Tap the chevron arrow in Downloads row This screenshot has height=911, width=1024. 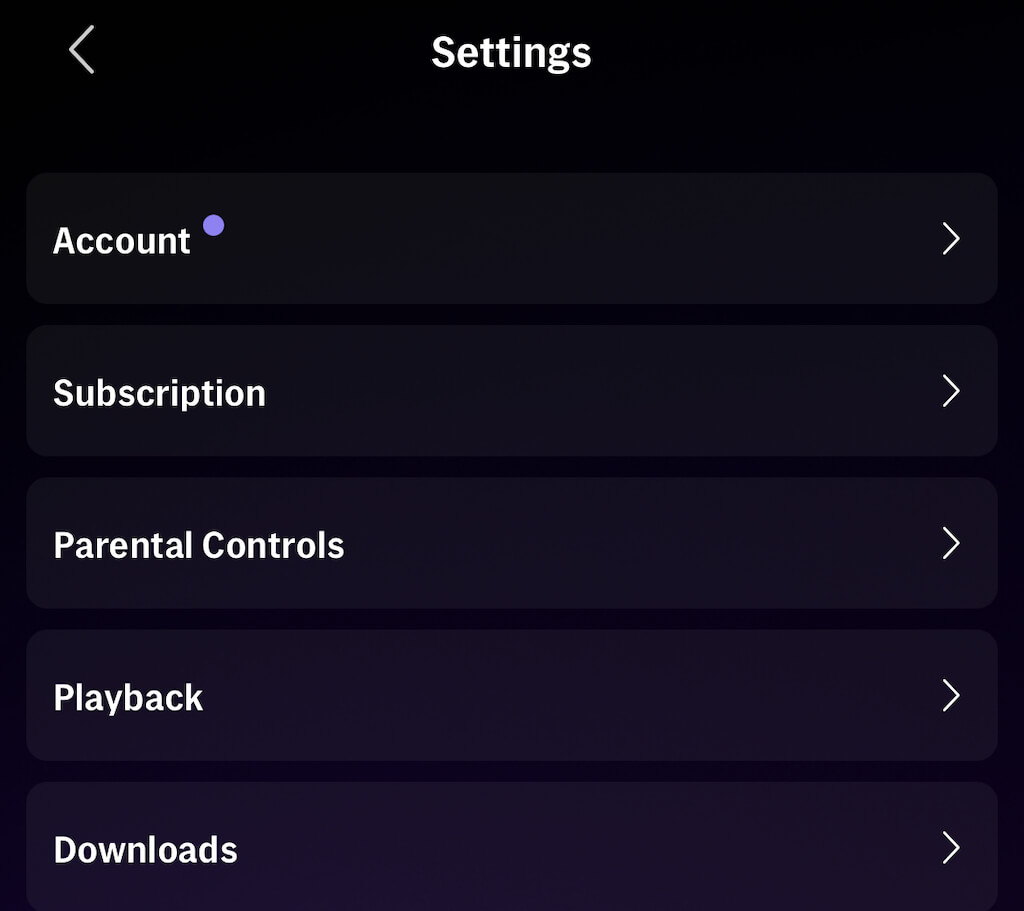950,848
